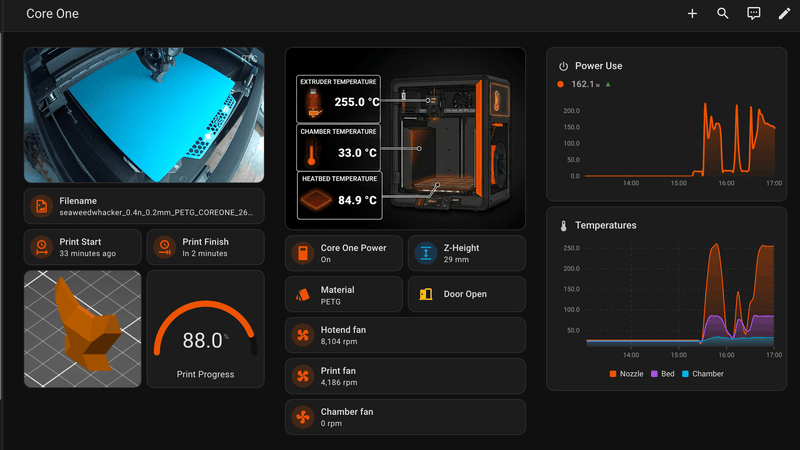This screenshot has height=450, width=800.
Task: Click the pencil edit dashboard icon
Action: coord(784,14)
